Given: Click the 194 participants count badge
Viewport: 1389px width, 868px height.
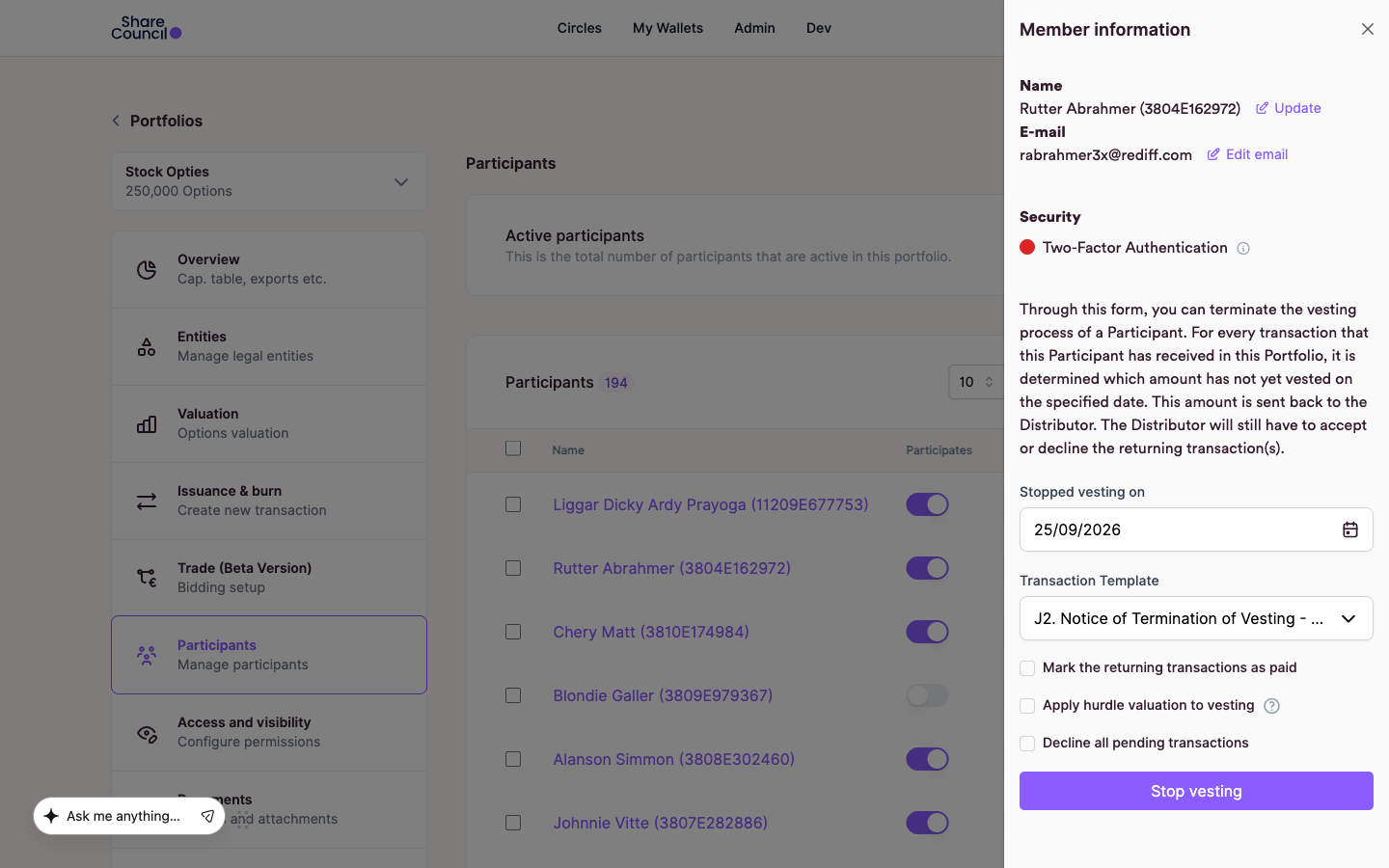Looking at the screenshot, I should click(616, 383).
